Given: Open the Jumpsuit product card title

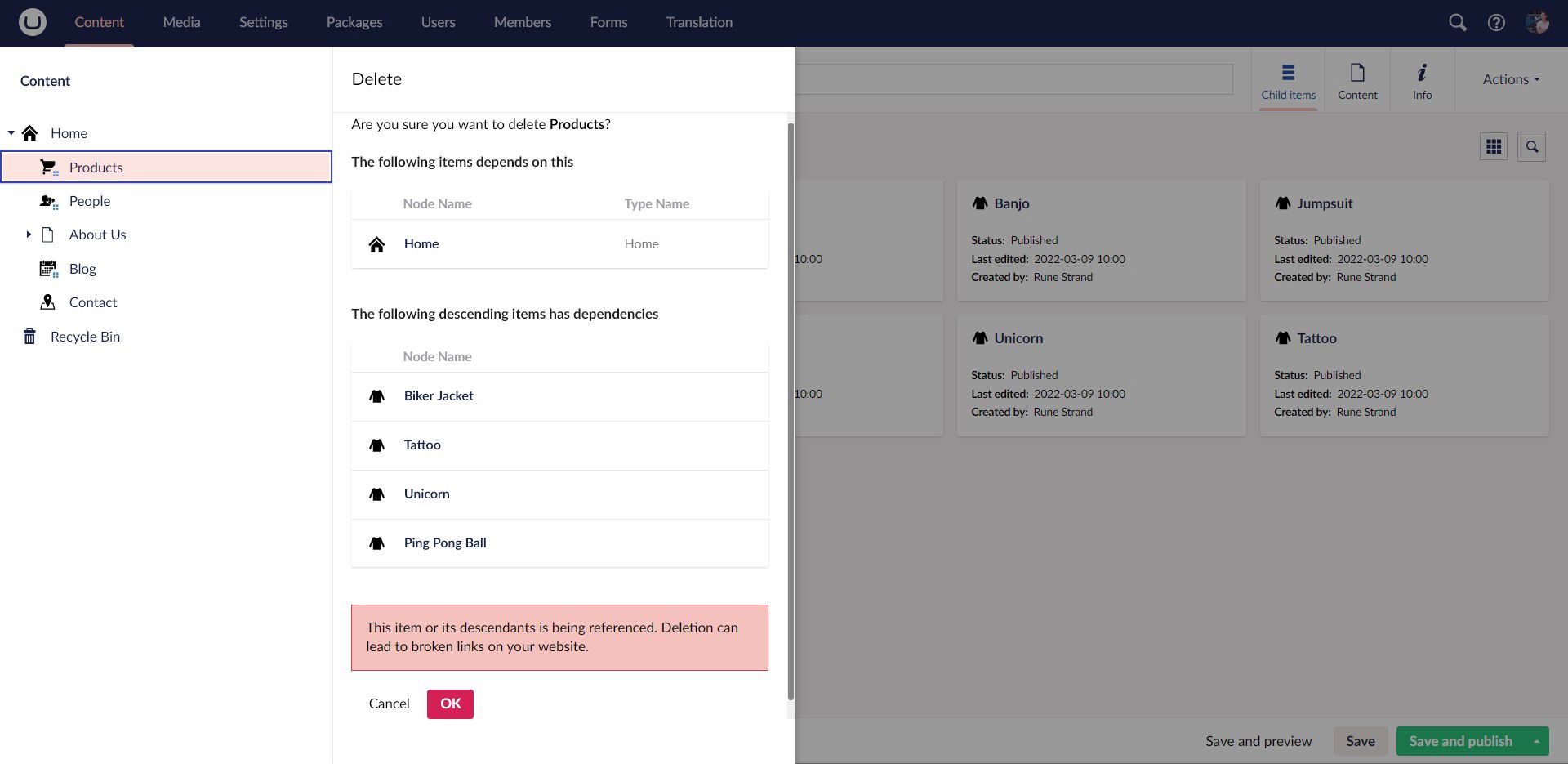Looking at the screenshot, I should [x=1325, y=203].
